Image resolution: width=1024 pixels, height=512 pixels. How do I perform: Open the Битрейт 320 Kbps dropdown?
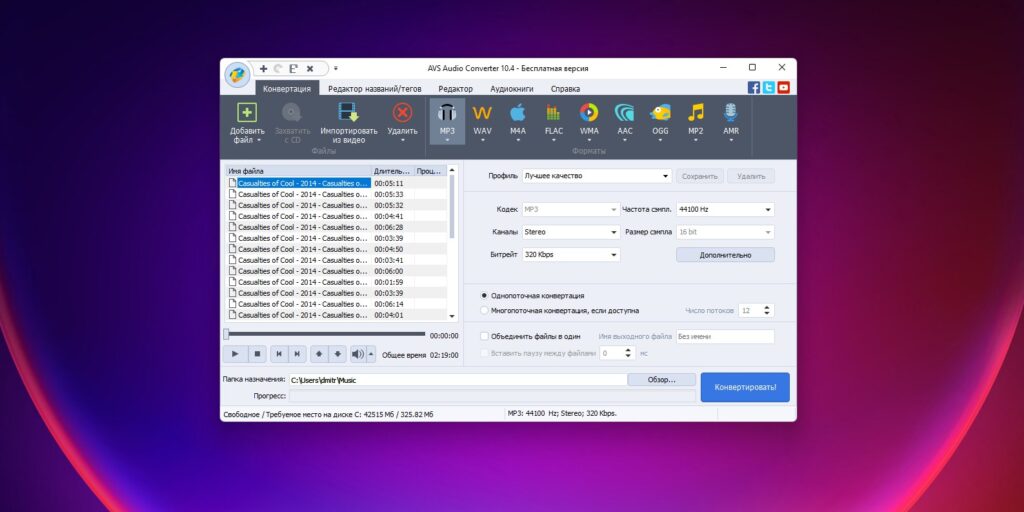point(571,255)
